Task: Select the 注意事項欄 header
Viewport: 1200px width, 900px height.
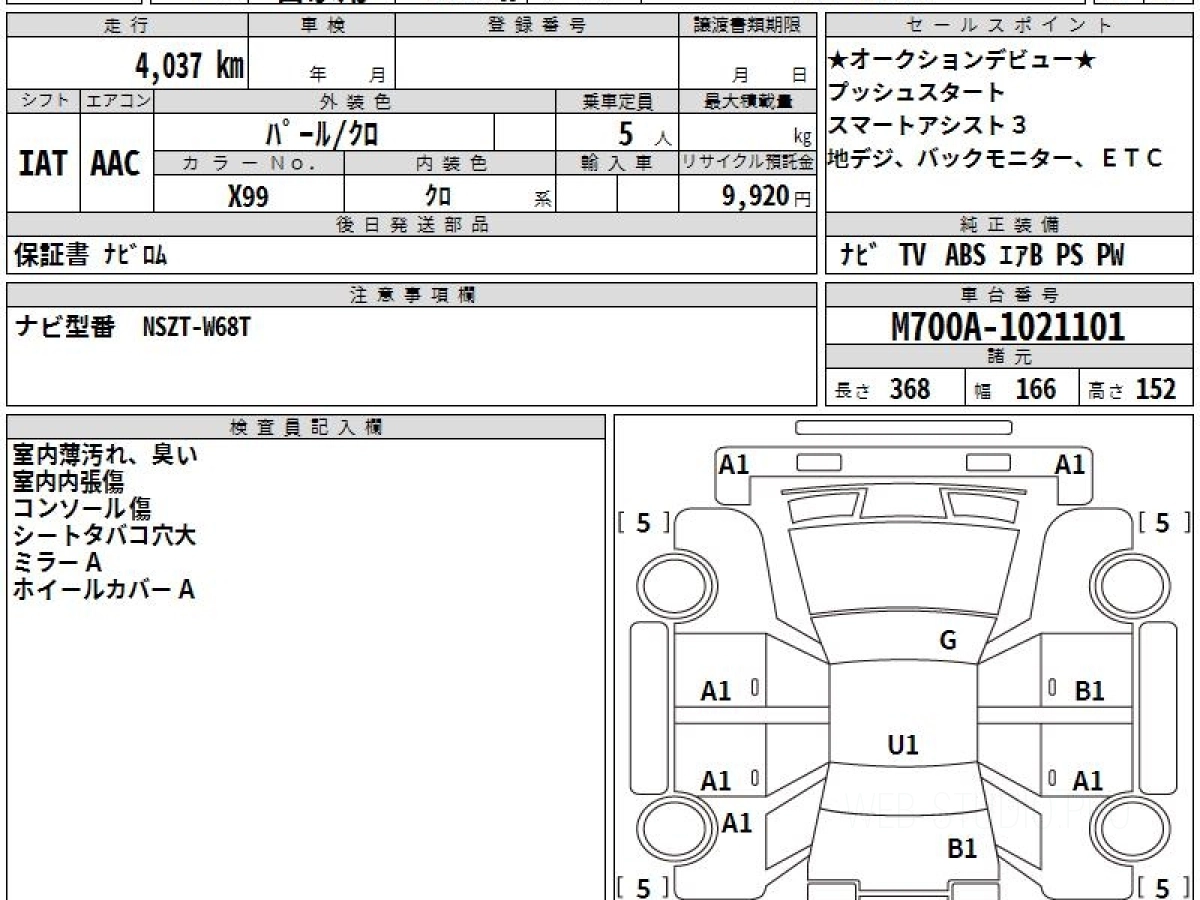Action: [412, 295]
